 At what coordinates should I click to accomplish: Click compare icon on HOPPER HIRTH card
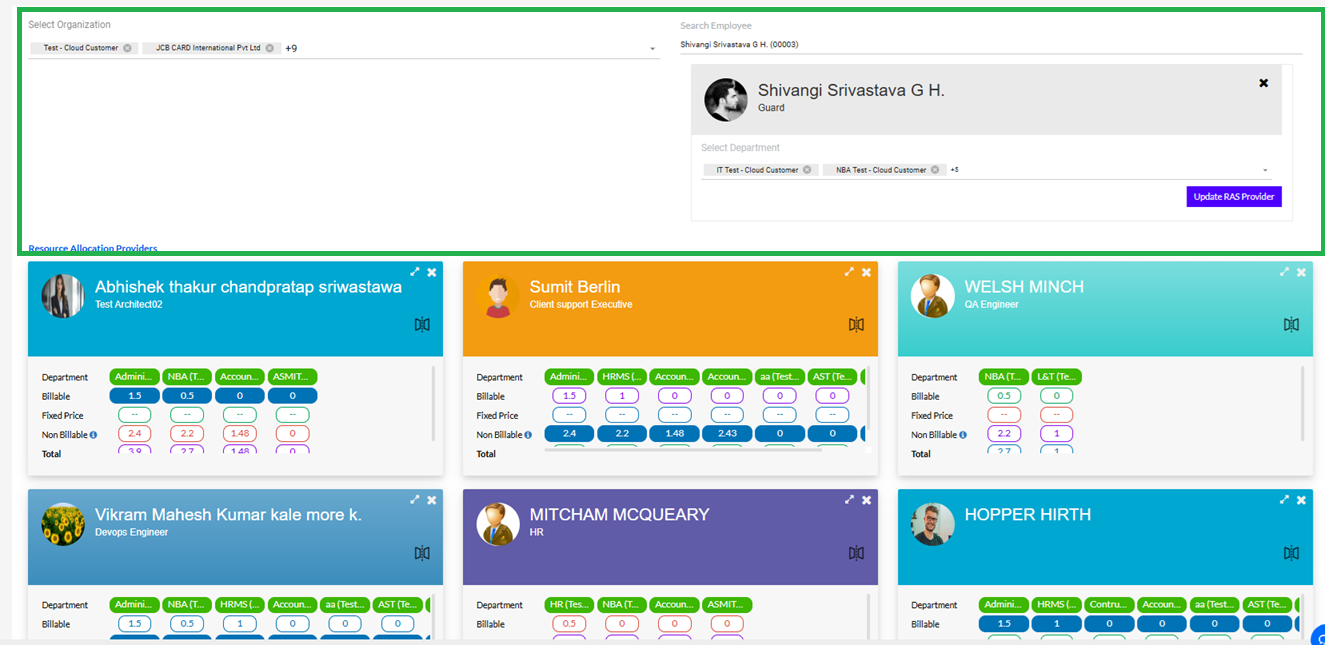tap(1291, 553)
